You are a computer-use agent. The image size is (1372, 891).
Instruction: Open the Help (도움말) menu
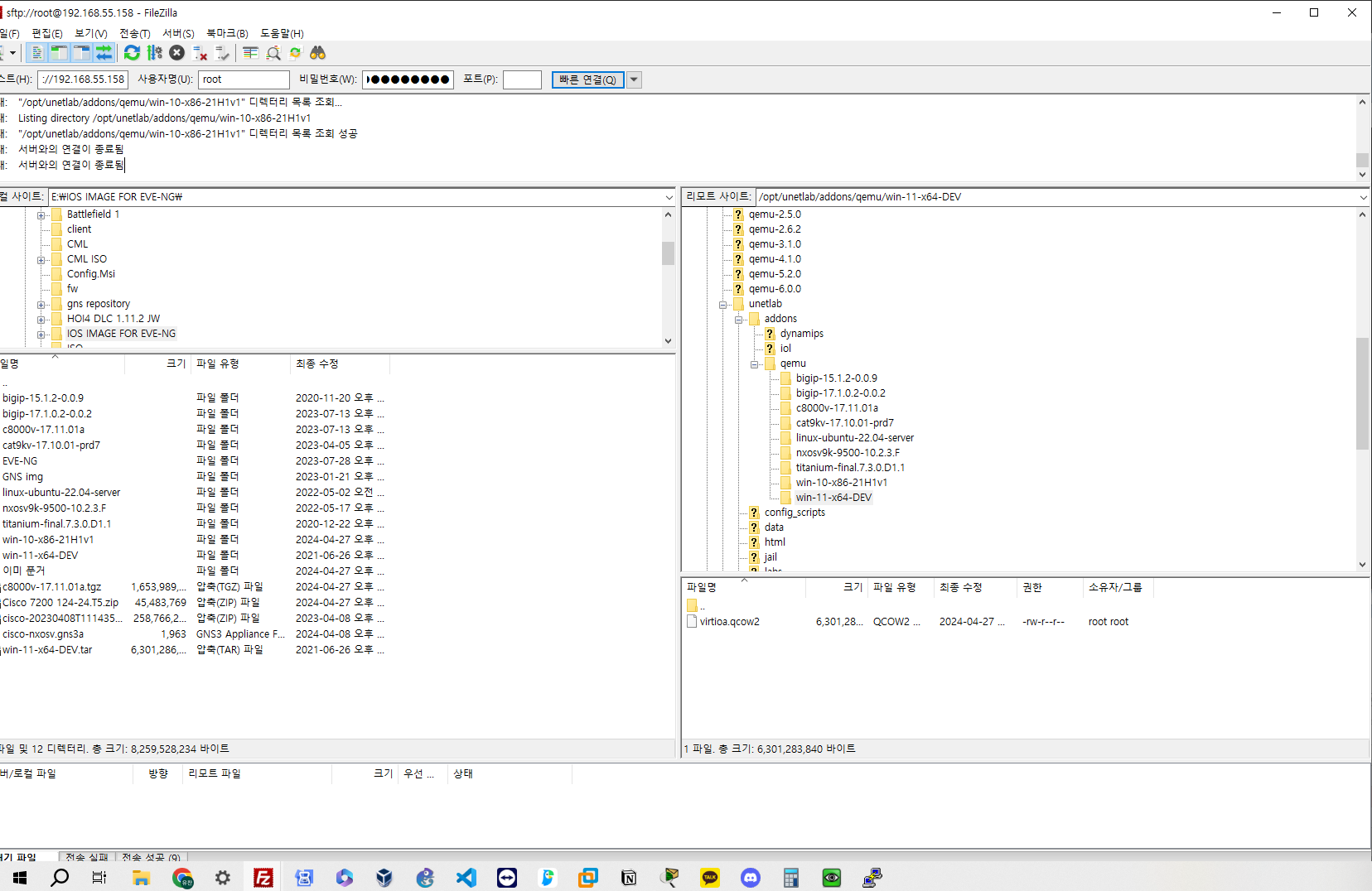tap(282, 33)
